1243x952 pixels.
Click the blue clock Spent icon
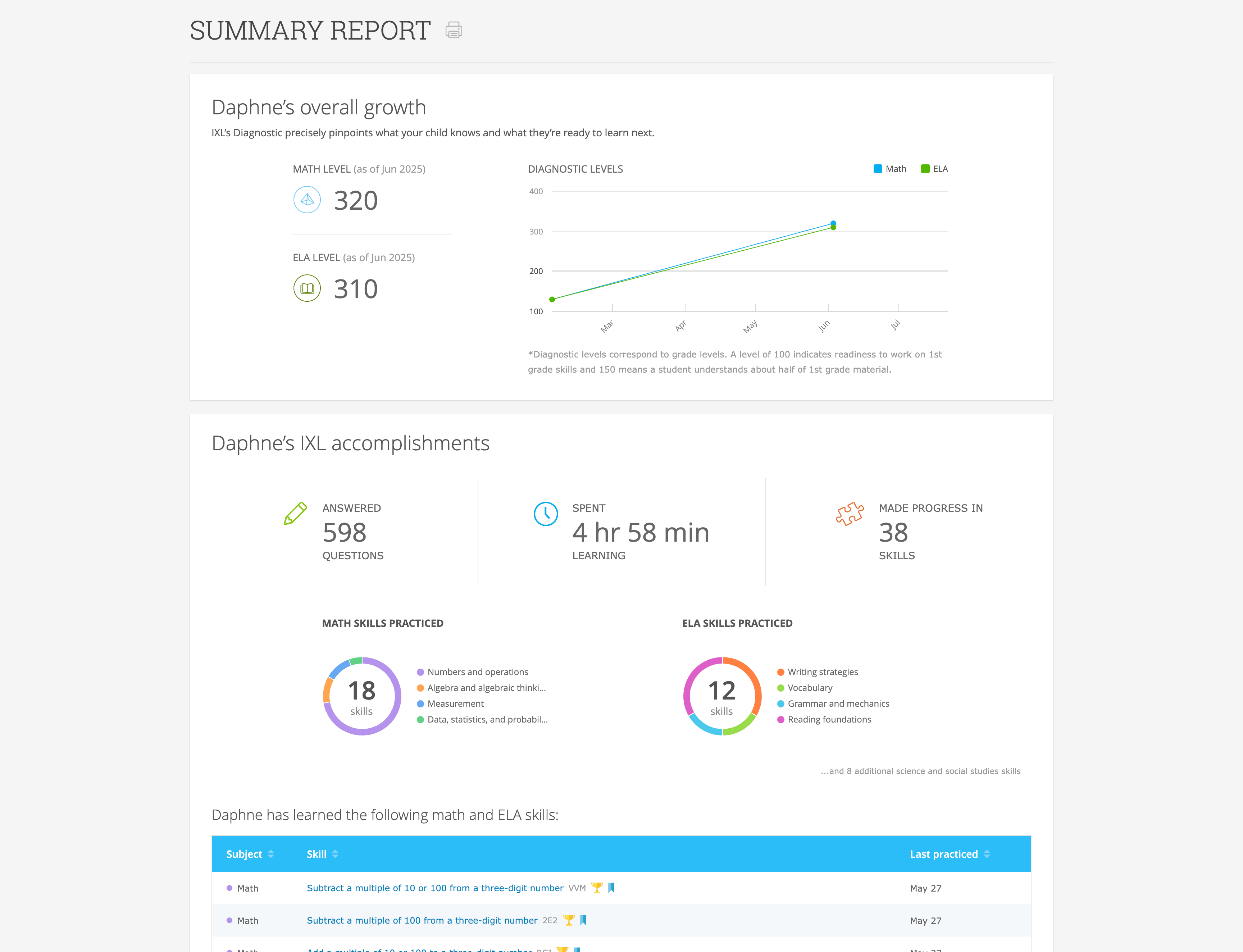pyautogui.click(x=546, y=513)
